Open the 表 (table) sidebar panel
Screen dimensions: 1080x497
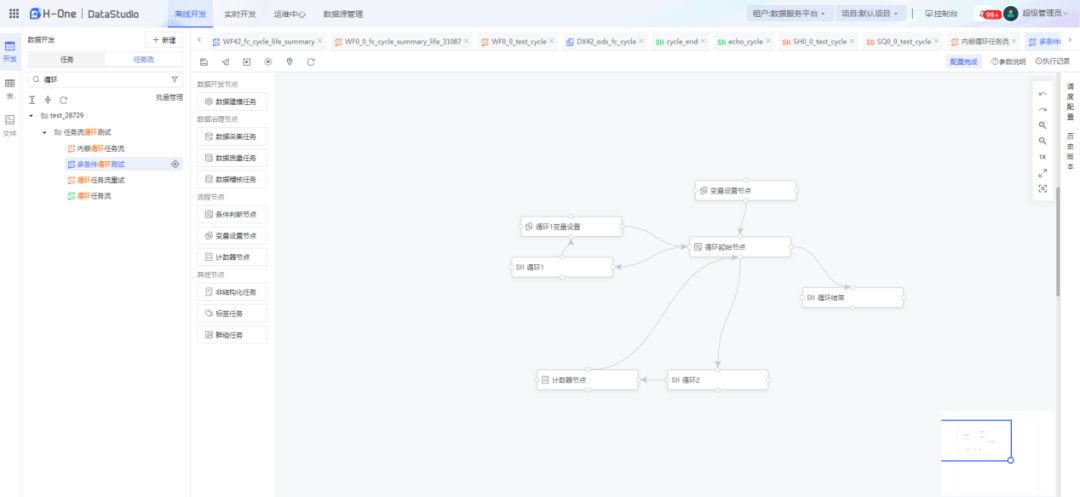click(x=10, y=88)
